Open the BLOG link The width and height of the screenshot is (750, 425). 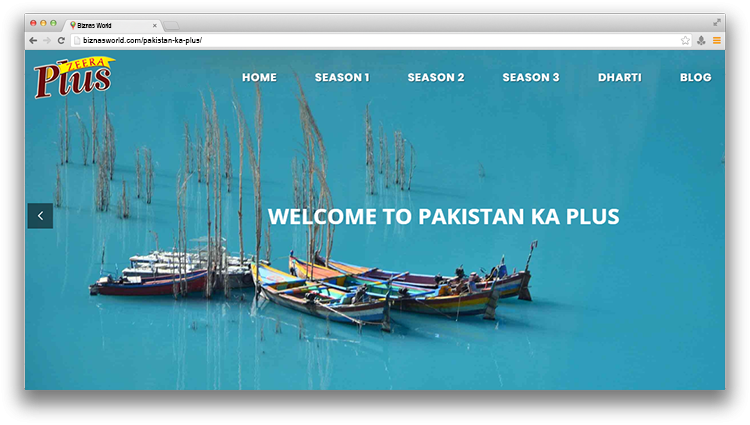[x=695, y=77]
